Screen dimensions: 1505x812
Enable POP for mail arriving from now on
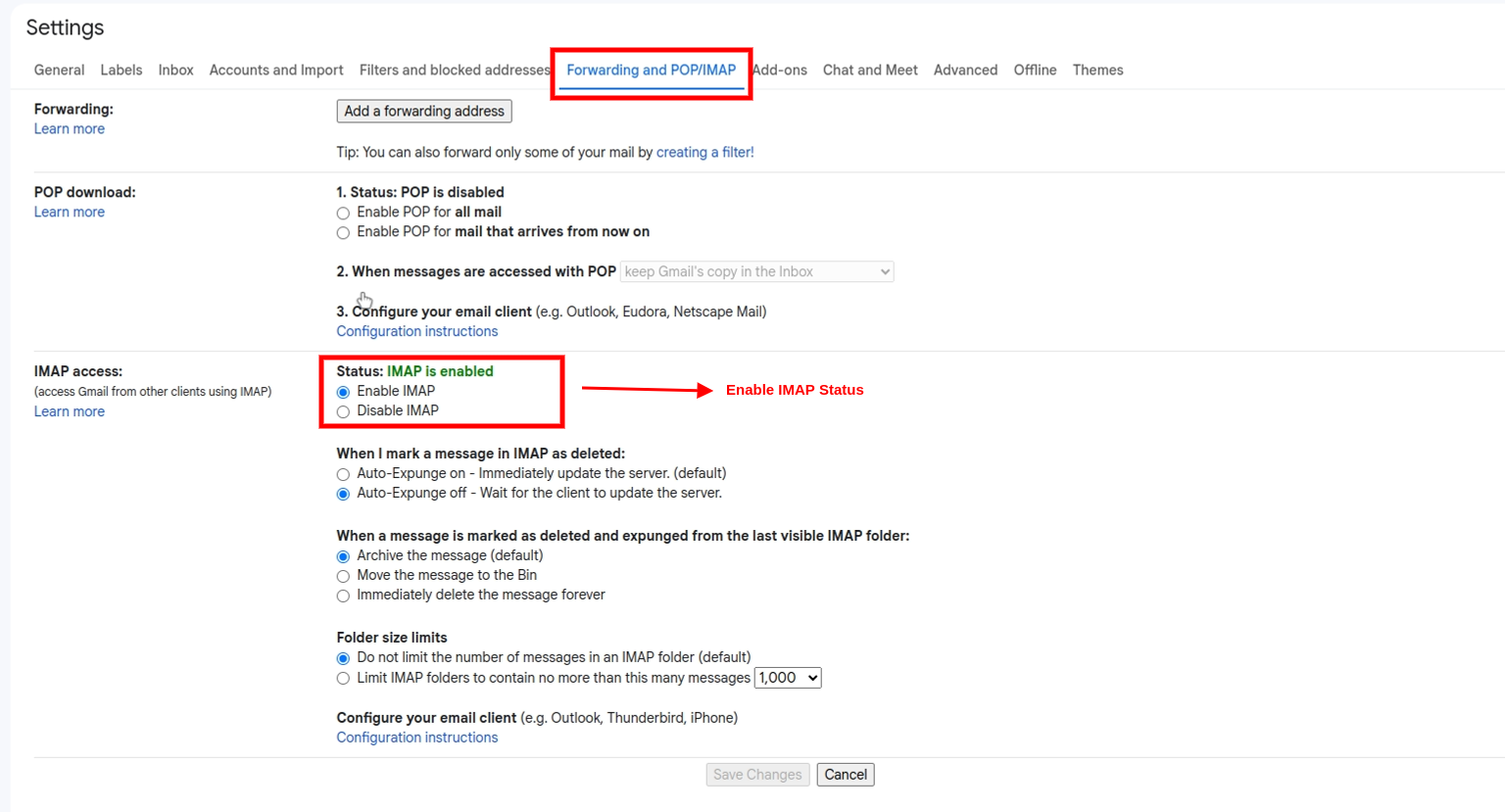click(343, 232)
